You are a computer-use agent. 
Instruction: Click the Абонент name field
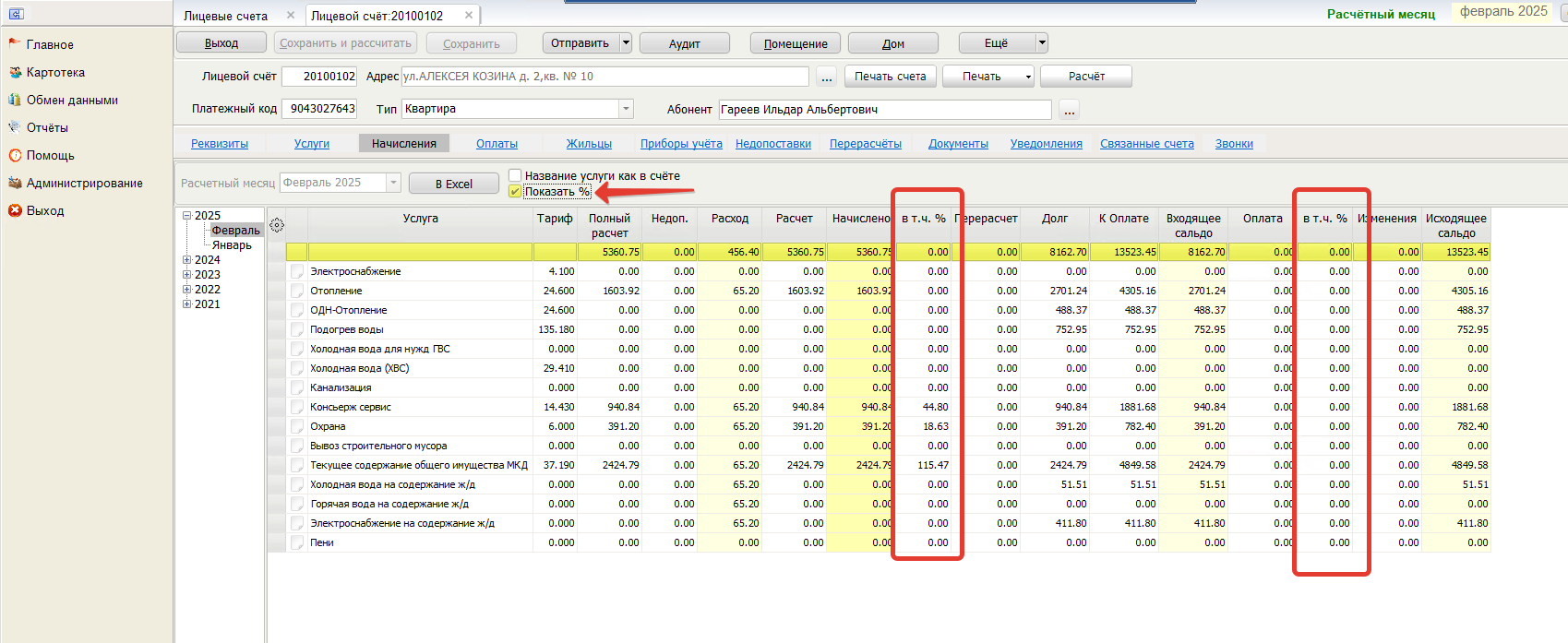(x=885, y=110)
